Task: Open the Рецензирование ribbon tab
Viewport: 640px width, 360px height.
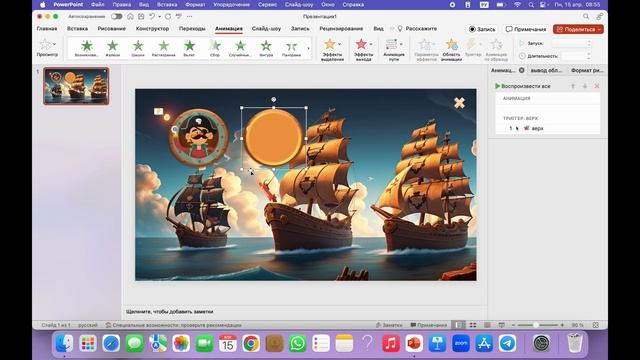Action: pos(341,29)
